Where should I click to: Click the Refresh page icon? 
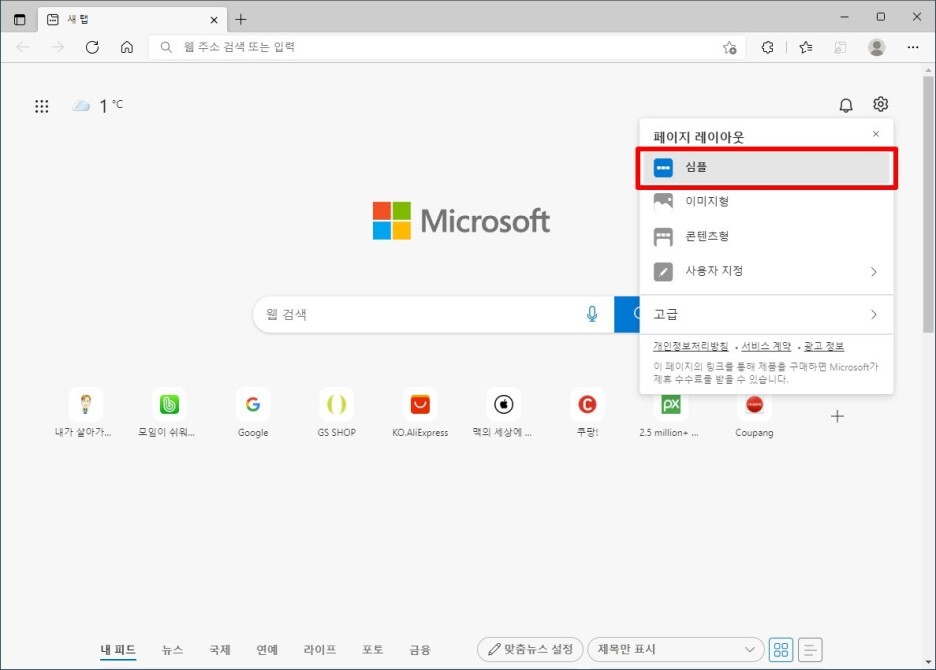(92, 47)
